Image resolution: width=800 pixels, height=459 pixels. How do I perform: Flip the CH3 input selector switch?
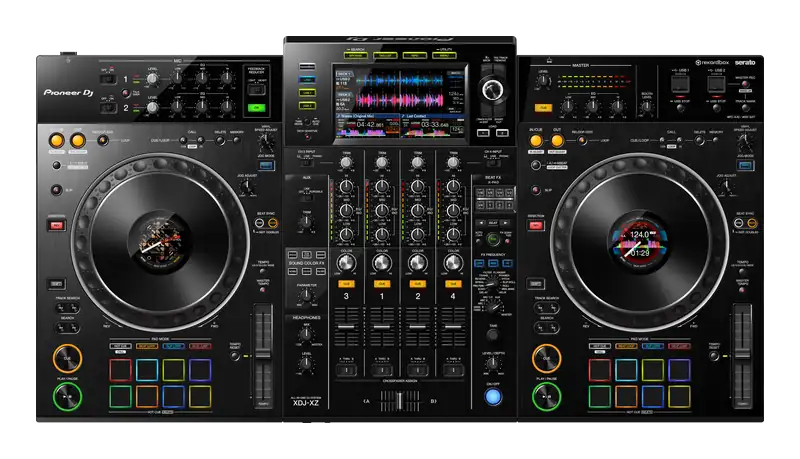(x=306, y=162)
